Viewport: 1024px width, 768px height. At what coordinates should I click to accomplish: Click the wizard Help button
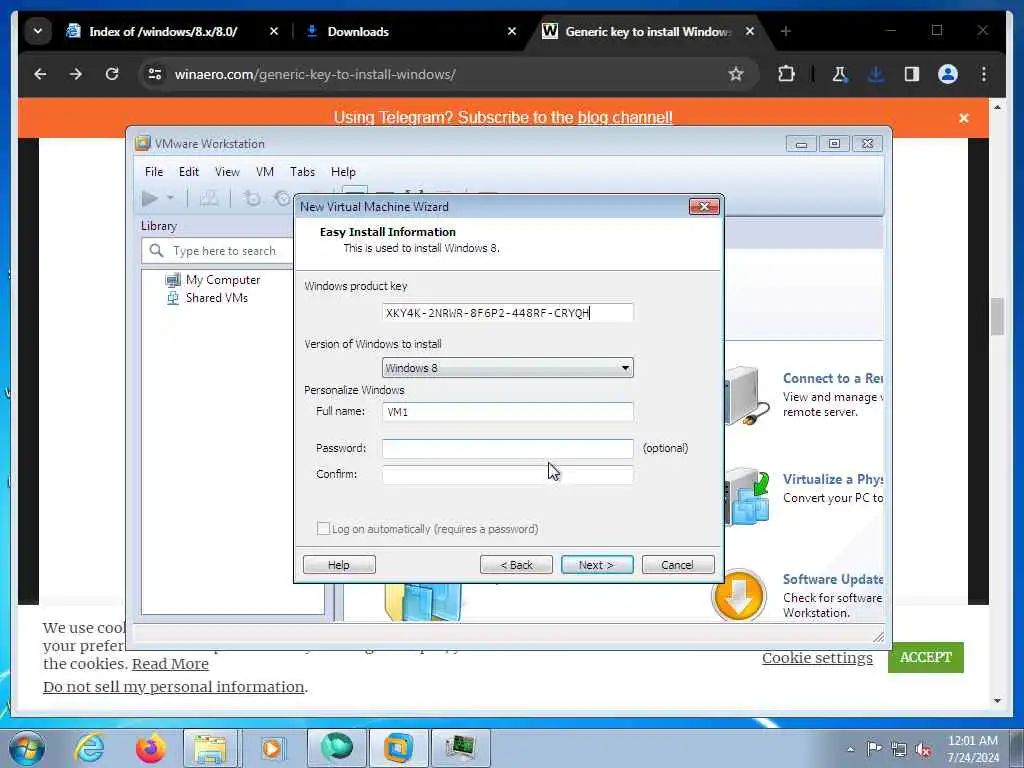[339, 565]
